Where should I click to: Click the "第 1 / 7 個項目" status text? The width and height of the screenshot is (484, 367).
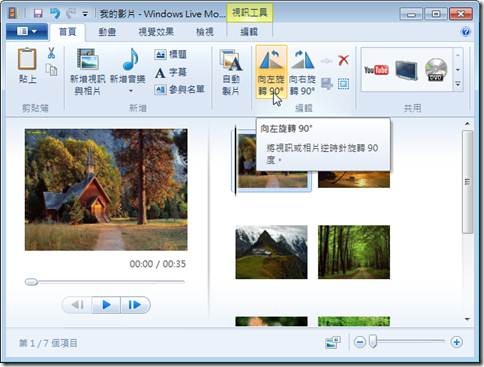coord(48,343)
